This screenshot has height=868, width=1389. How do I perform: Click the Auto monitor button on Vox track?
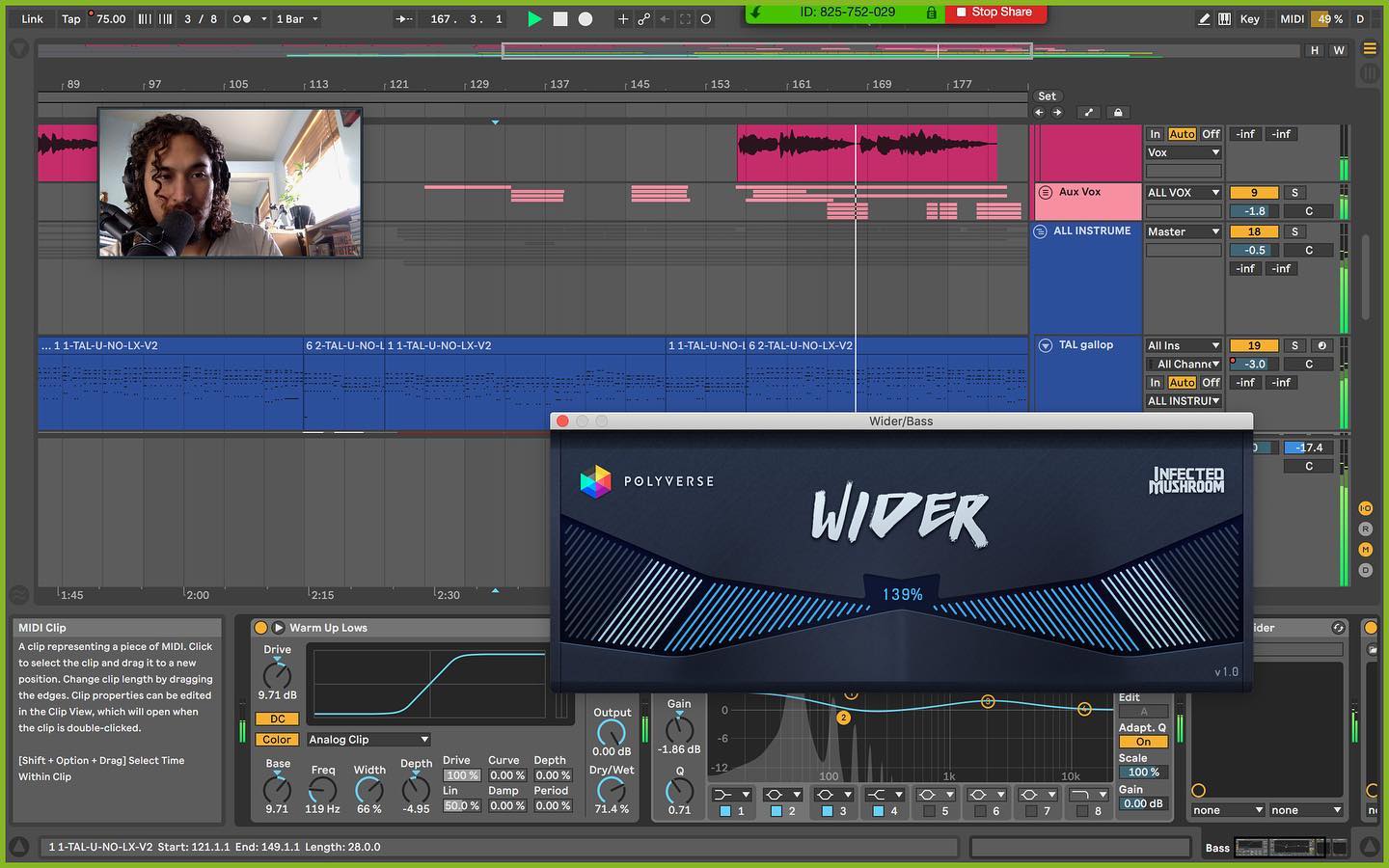[1182, 134]
